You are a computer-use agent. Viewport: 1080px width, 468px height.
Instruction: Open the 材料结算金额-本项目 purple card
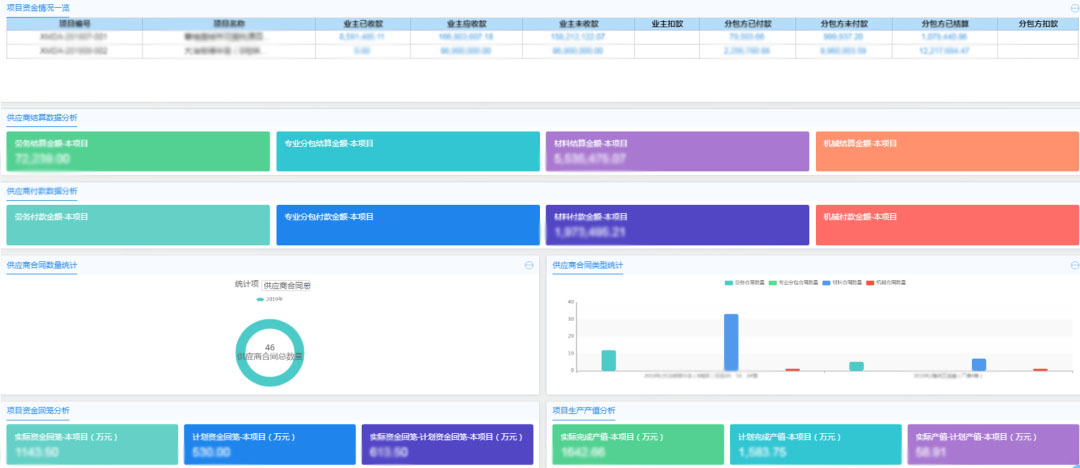click(x=677, y=151)
